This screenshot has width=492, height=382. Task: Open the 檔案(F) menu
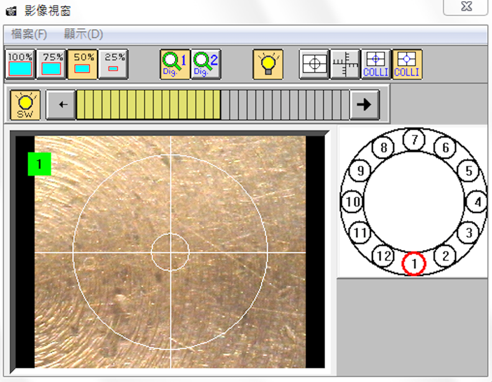click(x=29, y=34)
